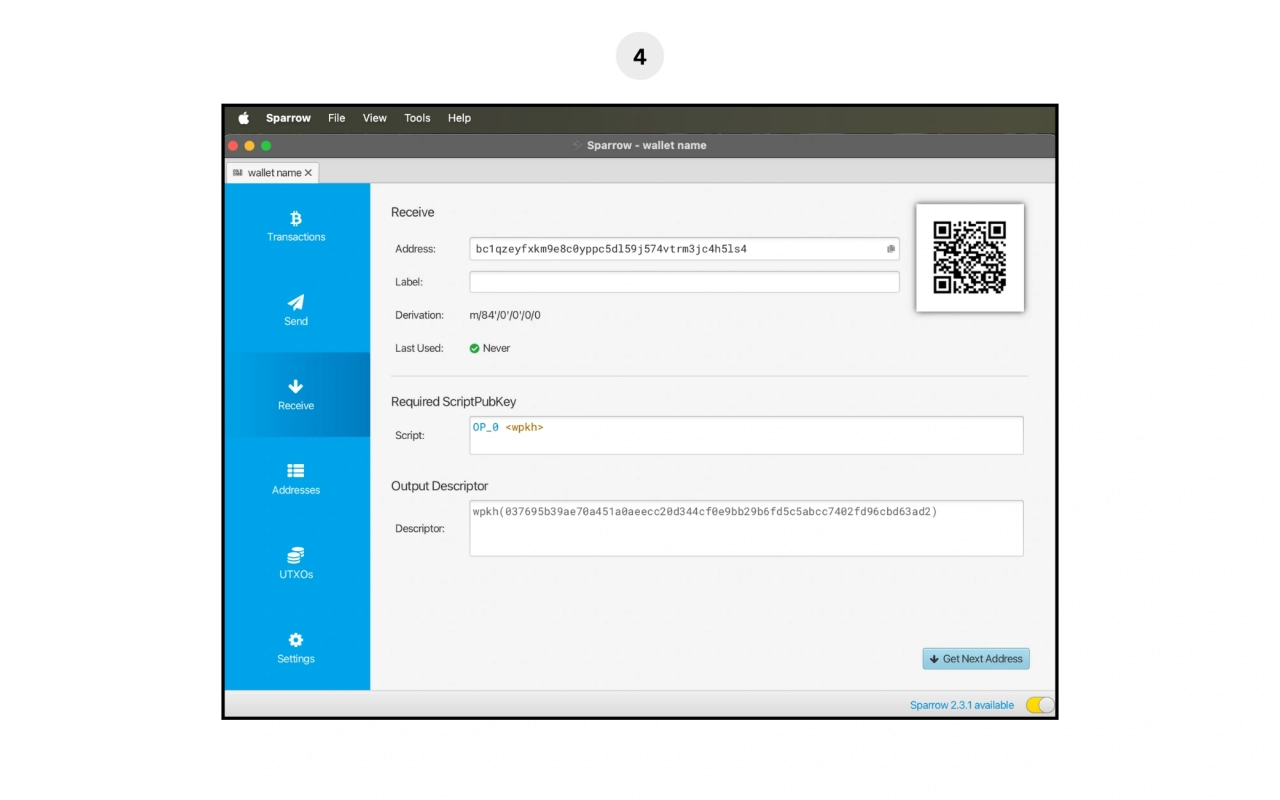The height and width of the screenshot is (800, 1280).
Task: Open the Settings sidebar section
Action: pos(296,648)
